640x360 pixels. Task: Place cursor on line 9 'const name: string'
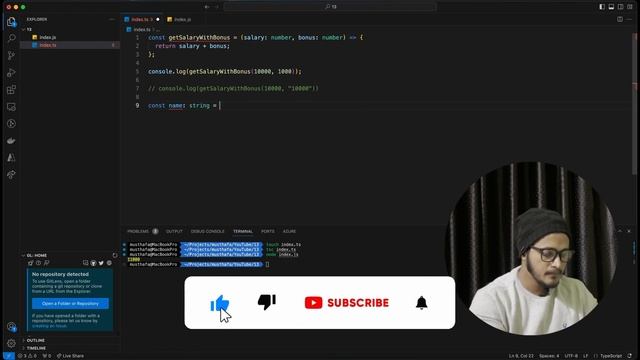pos(184,105)
